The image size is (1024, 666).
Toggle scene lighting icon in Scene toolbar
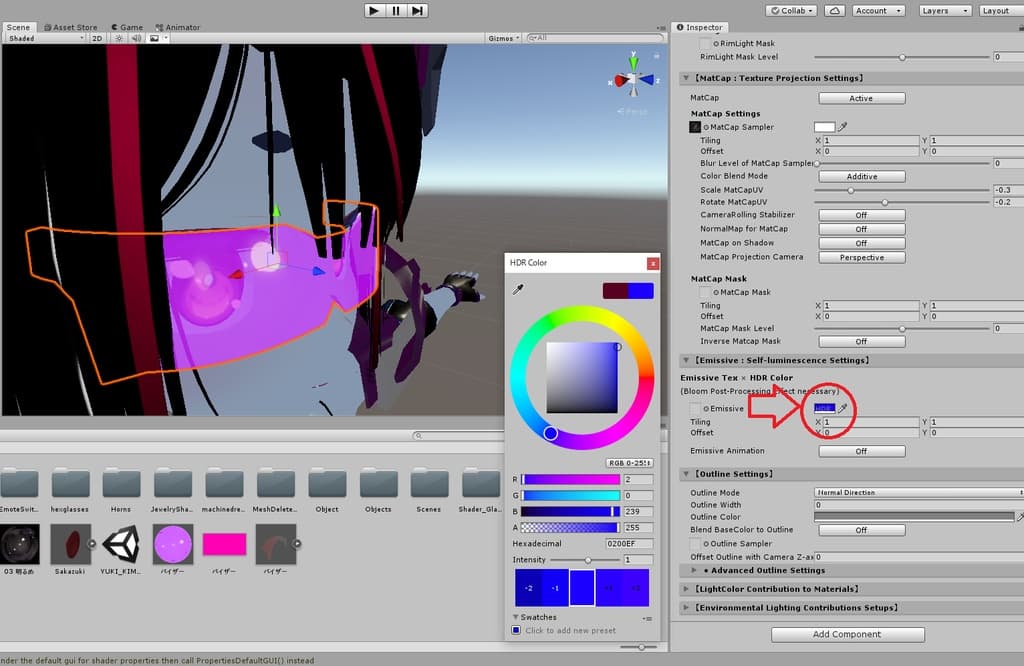120,38
